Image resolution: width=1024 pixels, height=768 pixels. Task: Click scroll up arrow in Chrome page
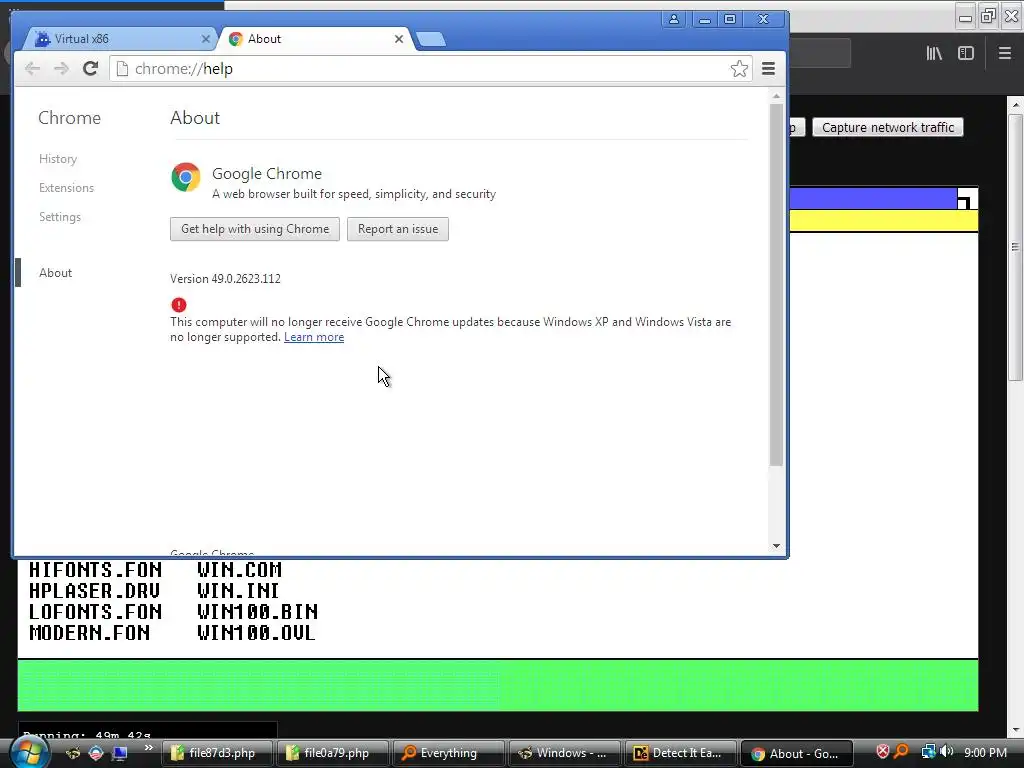point(776,96)
